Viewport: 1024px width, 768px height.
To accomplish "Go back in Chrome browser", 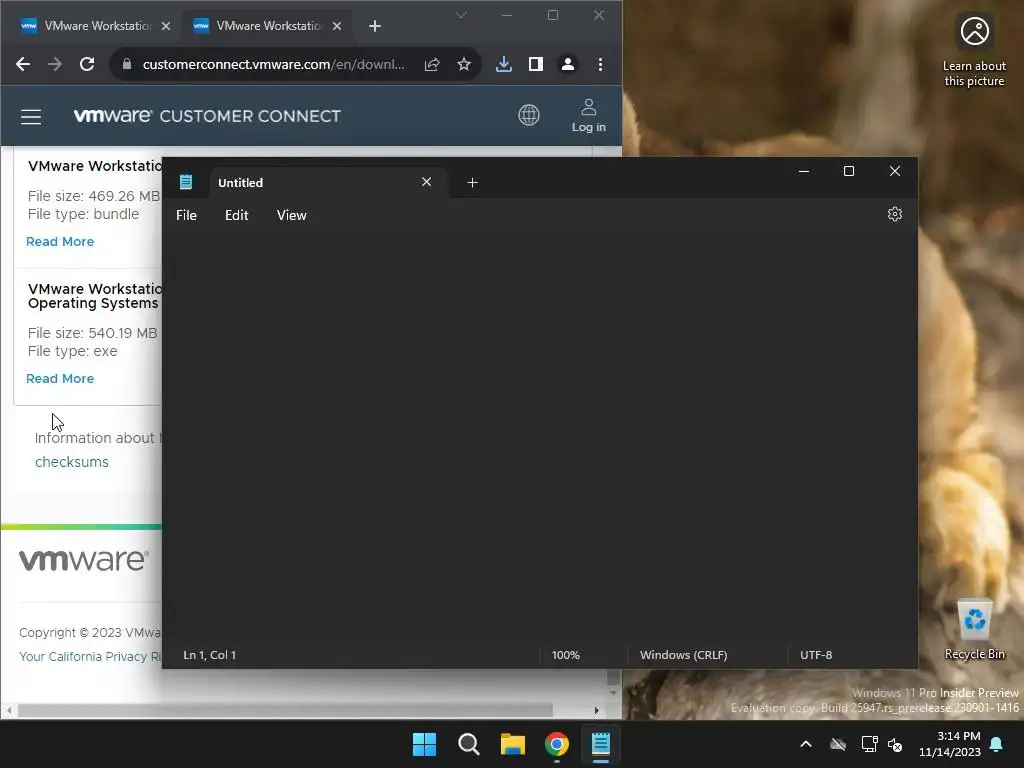I will [23, 64].
